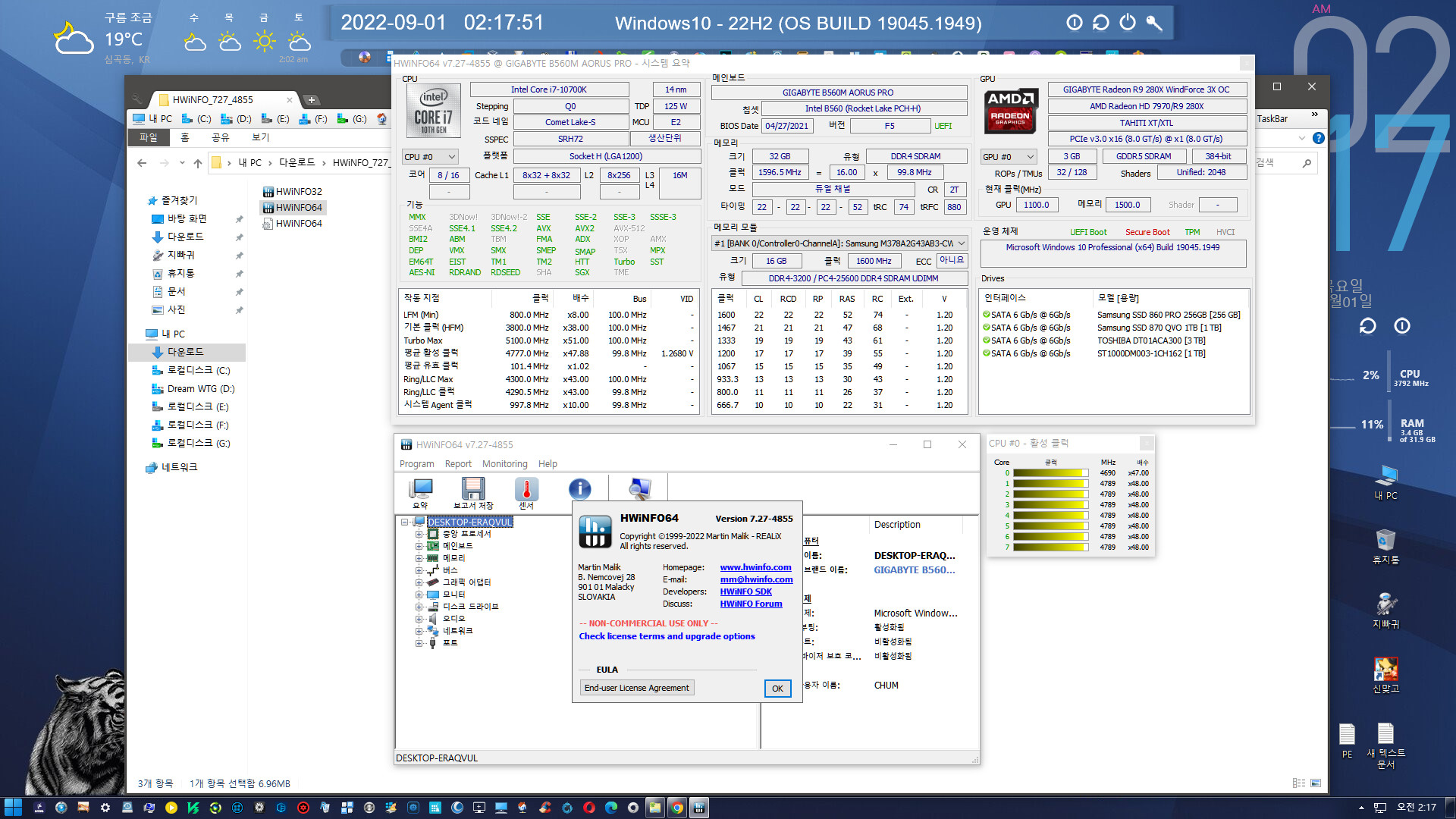
Task: Select the HWiNFO32 file in Explorer
Action: pos(292,192)
